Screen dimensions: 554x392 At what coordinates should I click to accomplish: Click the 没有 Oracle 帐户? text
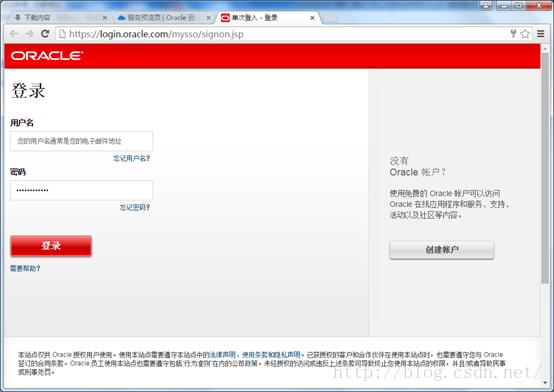(x=418, y=166)
